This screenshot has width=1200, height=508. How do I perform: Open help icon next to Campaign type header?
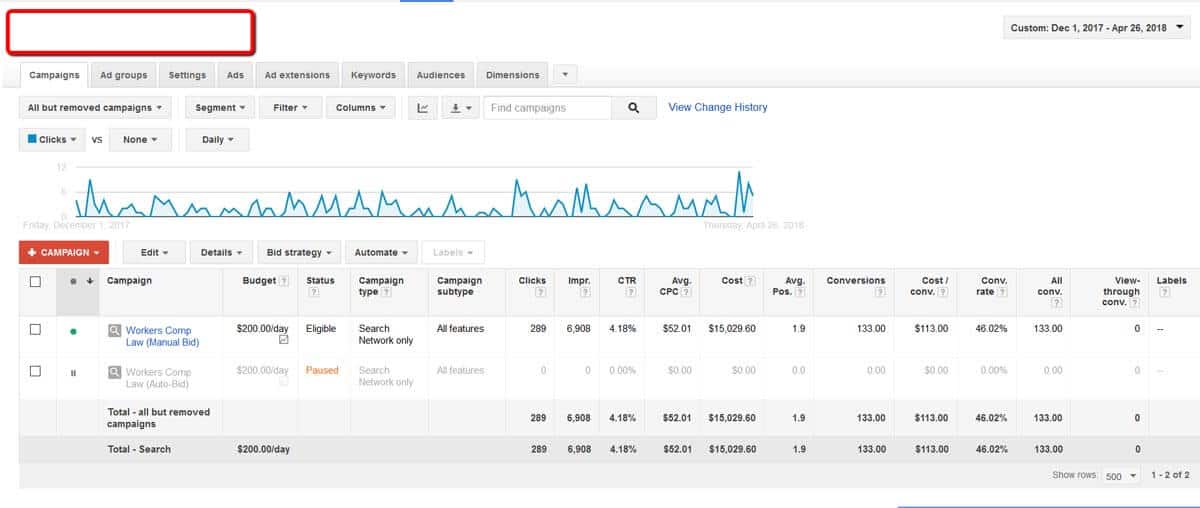coord(386,293)
